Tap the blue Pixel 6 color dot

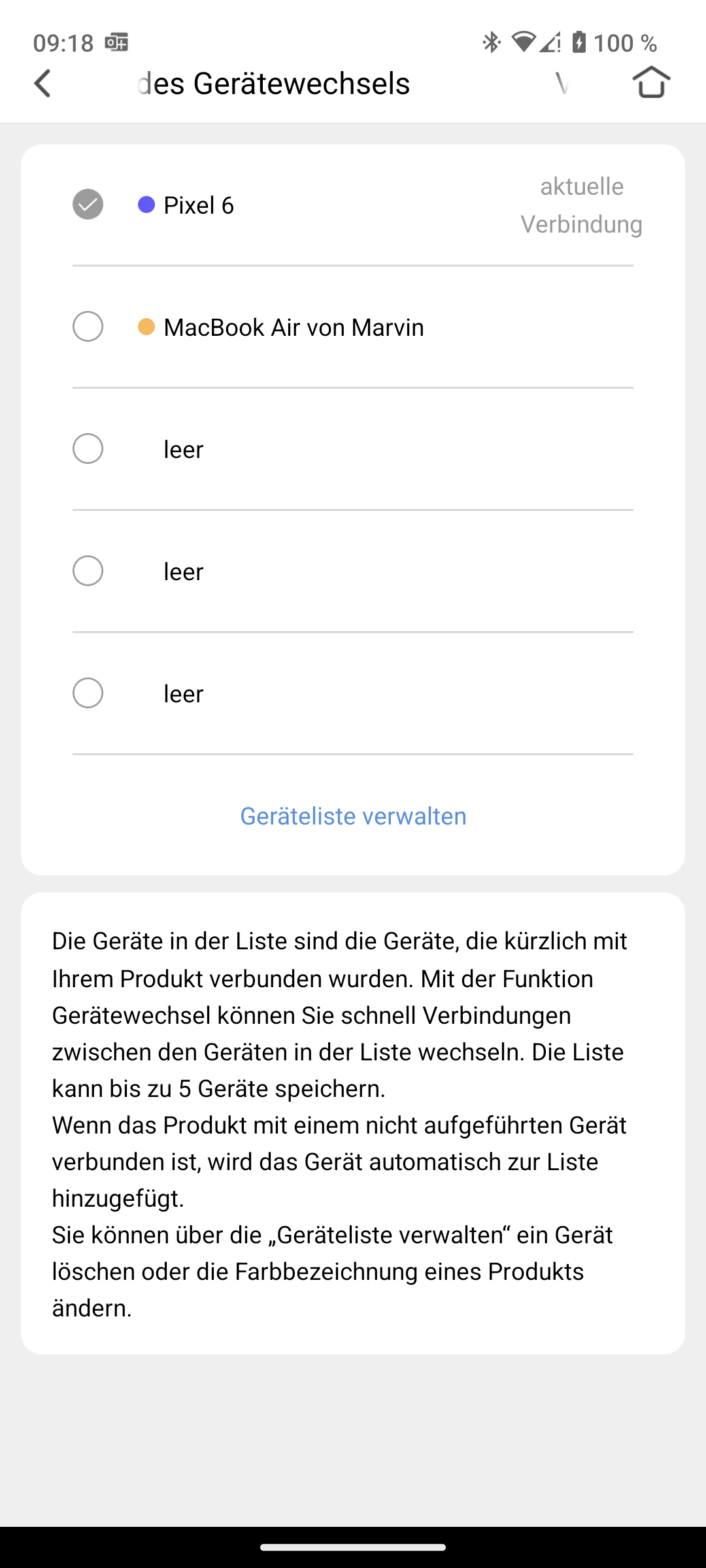[146, 204]
